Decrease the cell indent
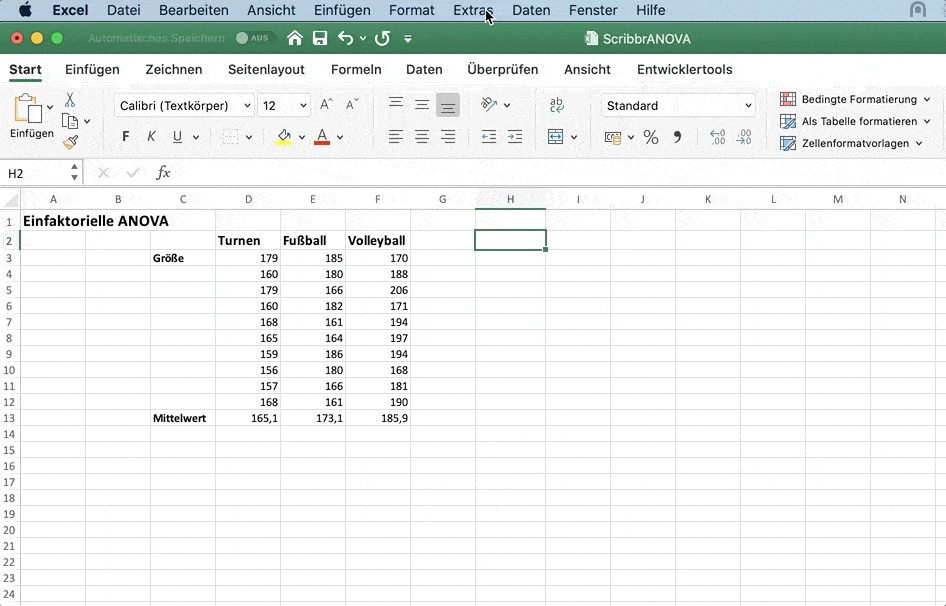Viewport: 946px width, 606px height. [489, 137]
